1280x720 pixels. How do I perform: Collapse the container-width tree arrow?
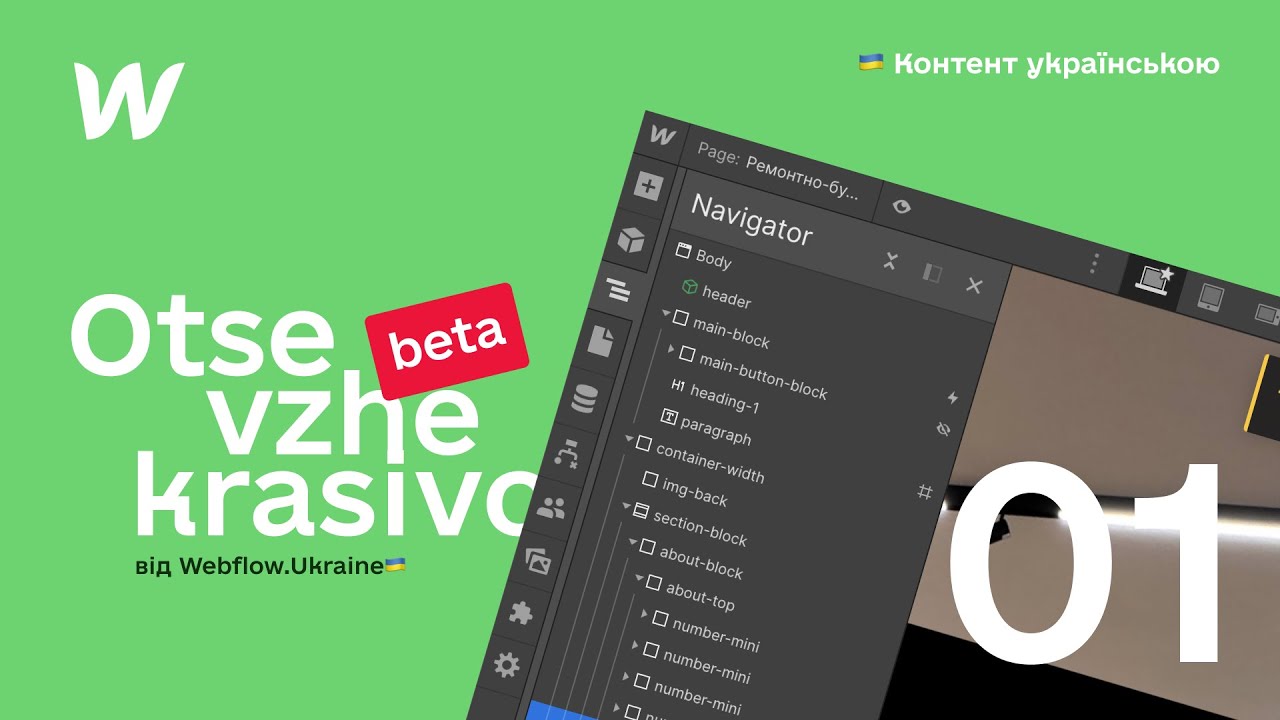[630, 438]
